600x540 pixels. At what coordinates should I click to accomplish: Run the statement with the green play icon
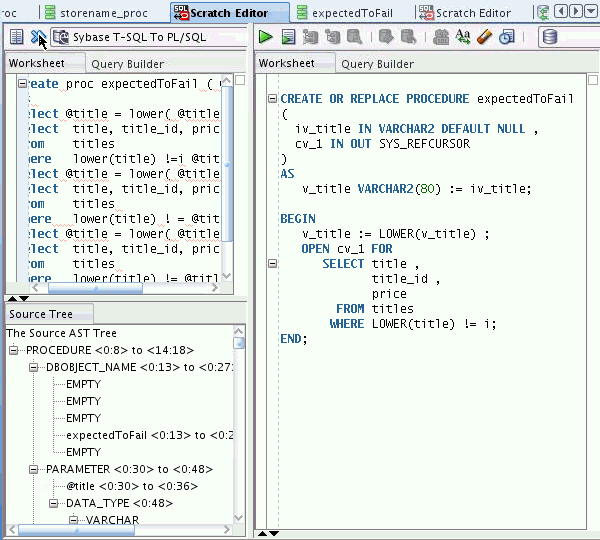coord(266,37)
